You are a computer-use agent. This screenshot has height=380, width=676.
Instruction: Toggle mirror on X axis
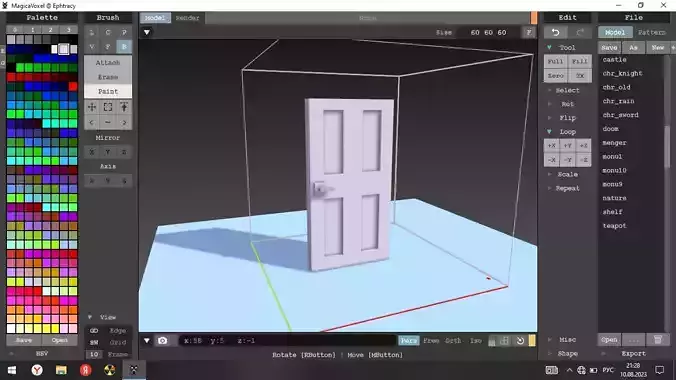[91, 152]
